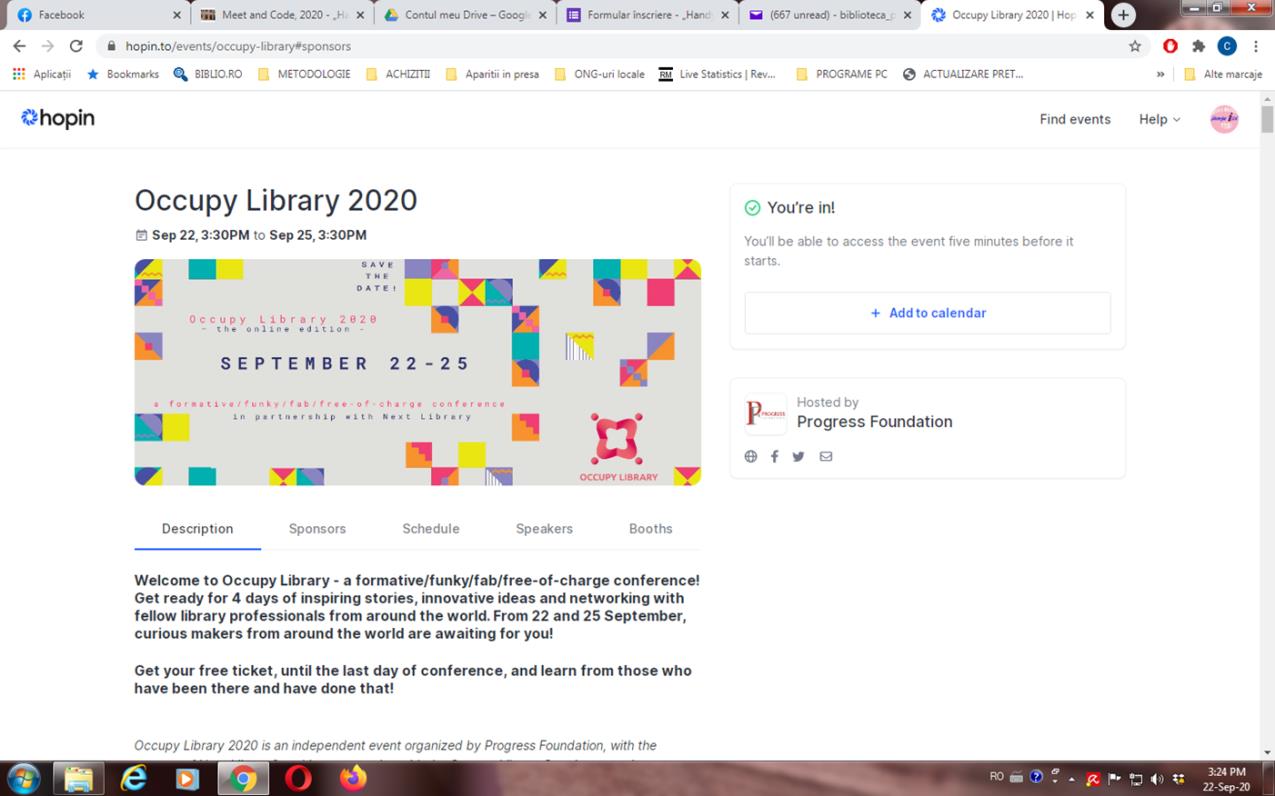Open the Speakers tab

[544, 529]
